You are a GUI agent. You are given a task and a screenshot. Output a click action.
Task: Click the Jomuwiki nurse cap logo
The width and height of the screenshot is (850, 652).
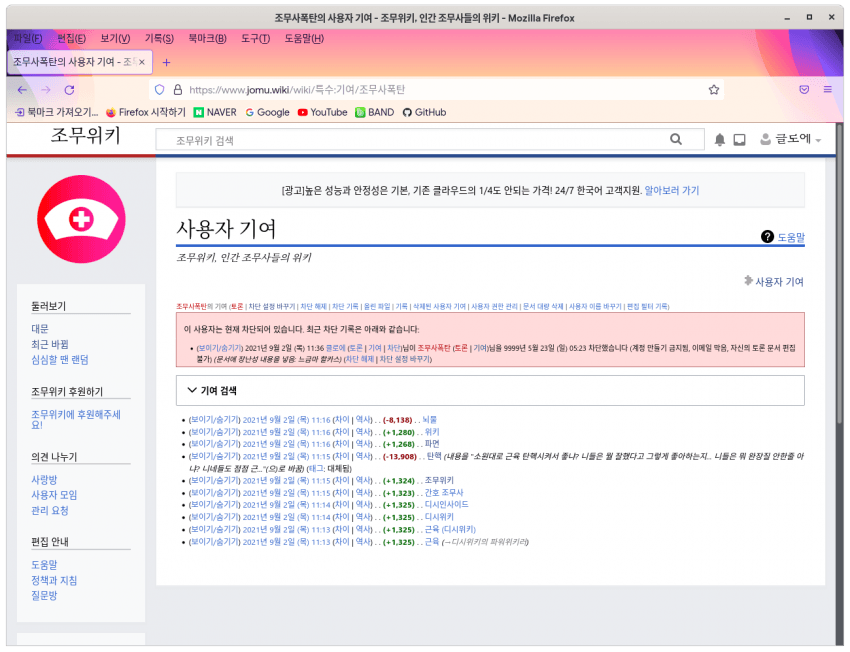pyautogui.click(x=81, y=219)
